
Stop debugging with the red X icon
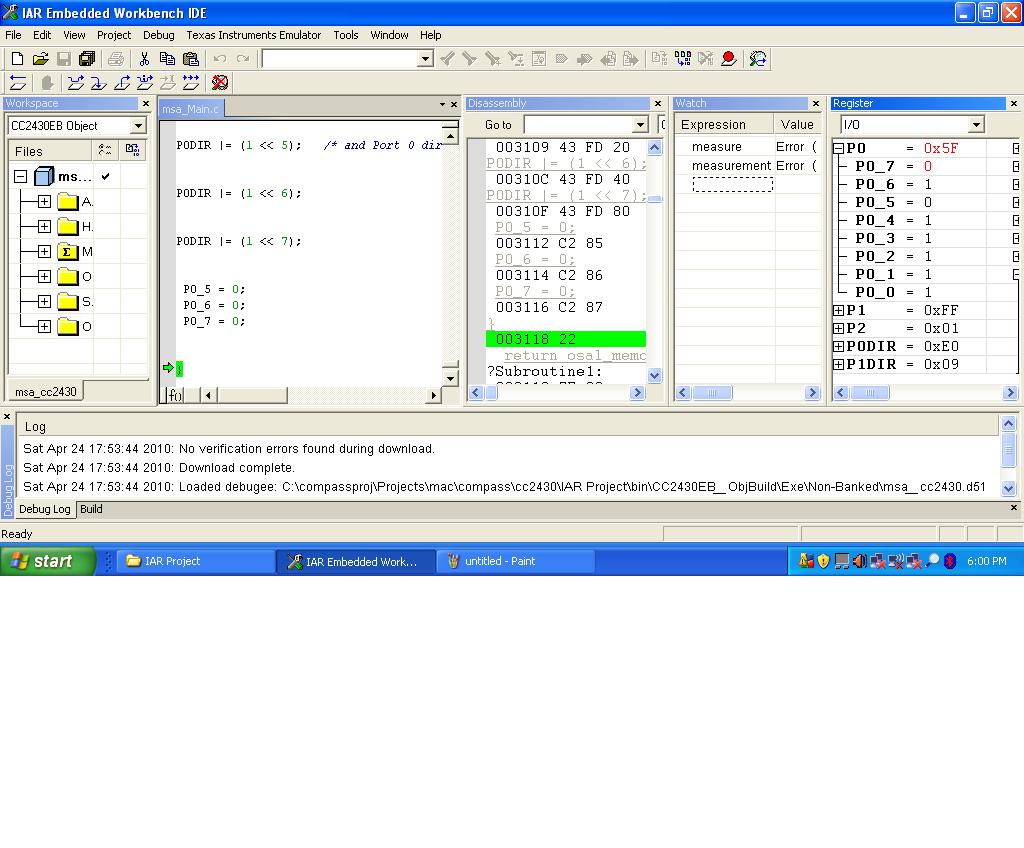point(220,83)
